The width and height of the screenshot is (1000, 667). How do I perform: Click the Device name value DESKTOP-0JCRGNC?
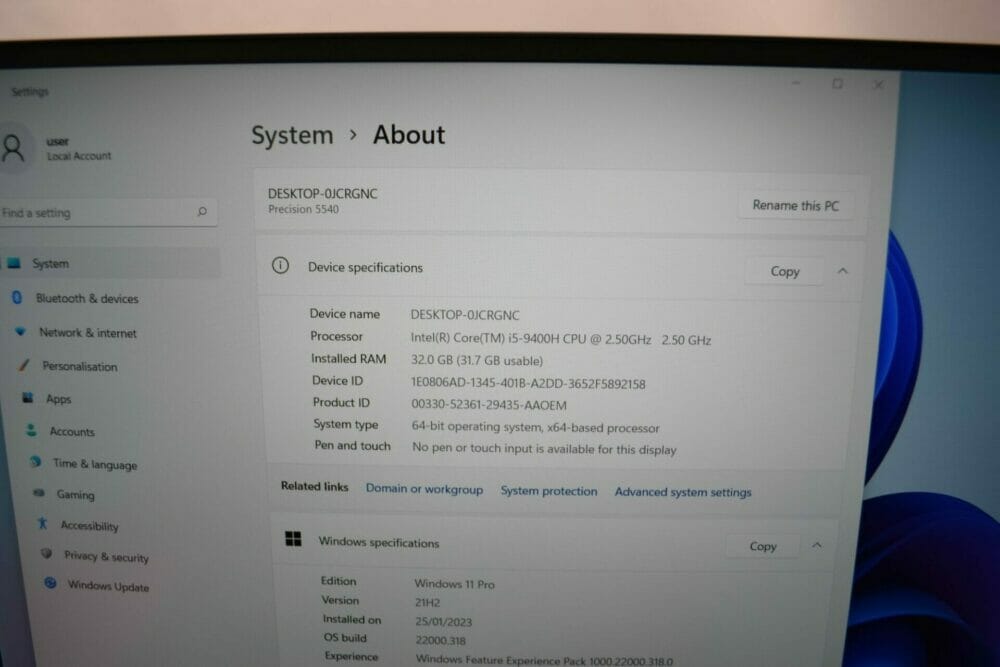[465, 314]
